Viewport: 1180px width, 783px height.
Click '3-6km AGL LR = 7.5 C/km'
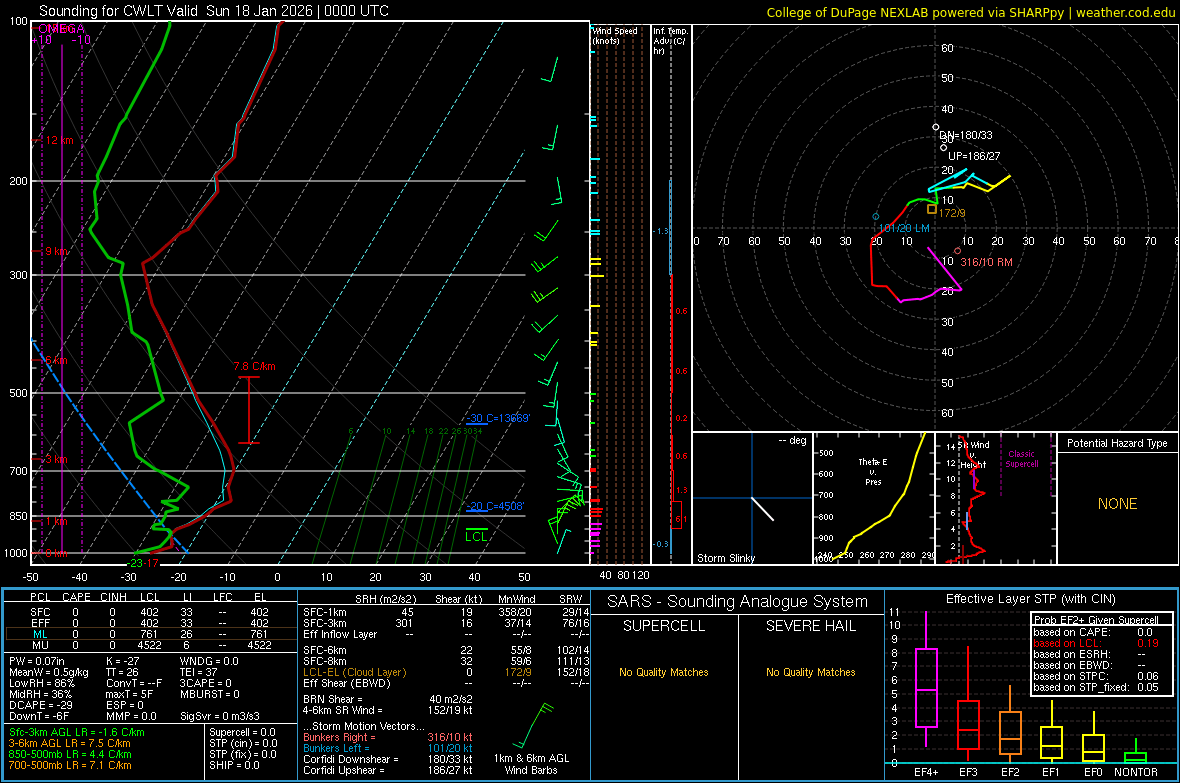click(69, 743)
